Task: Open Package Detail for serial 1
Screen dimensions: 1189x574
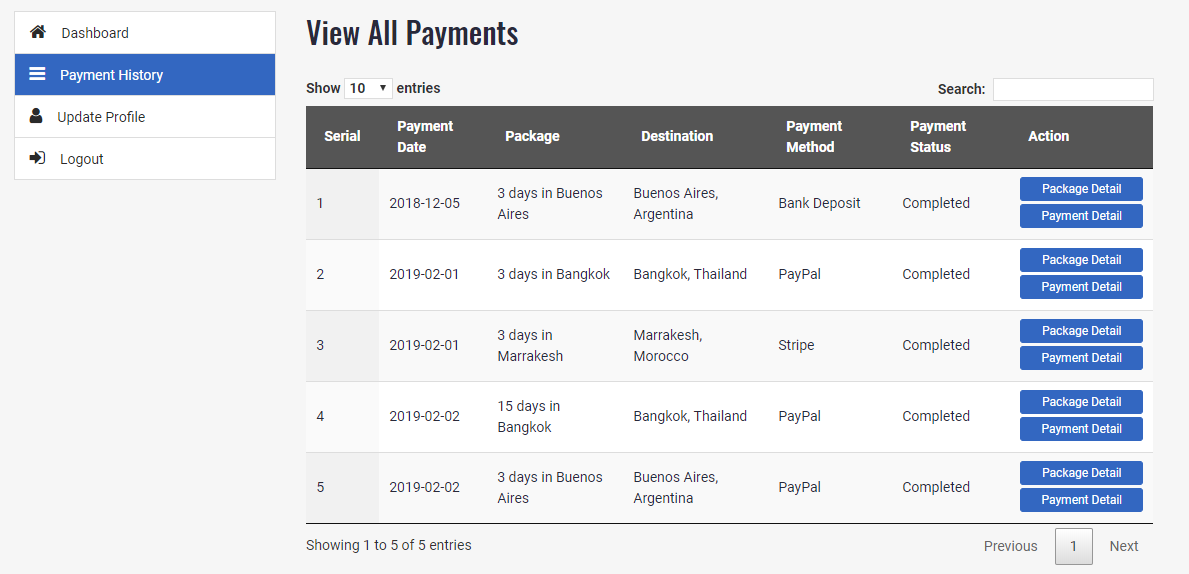Action: point(1081,189)
